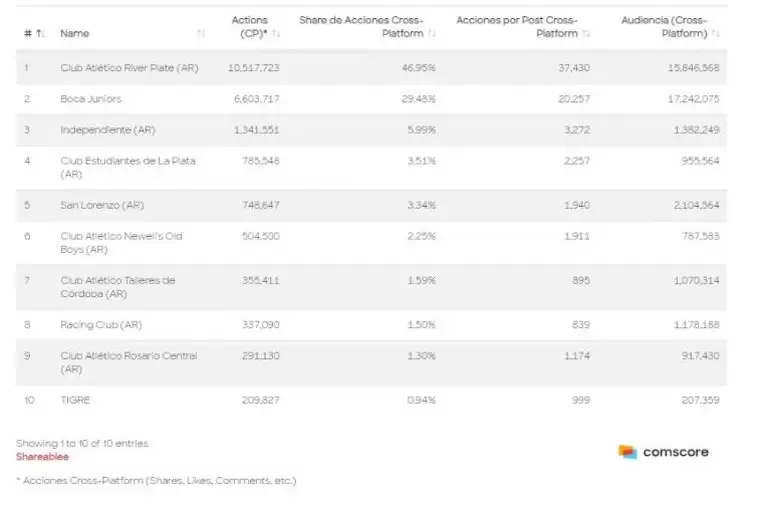Click Club Estudiantes de La Plata entry
This screenshot has width=768, height=512.
125,167
